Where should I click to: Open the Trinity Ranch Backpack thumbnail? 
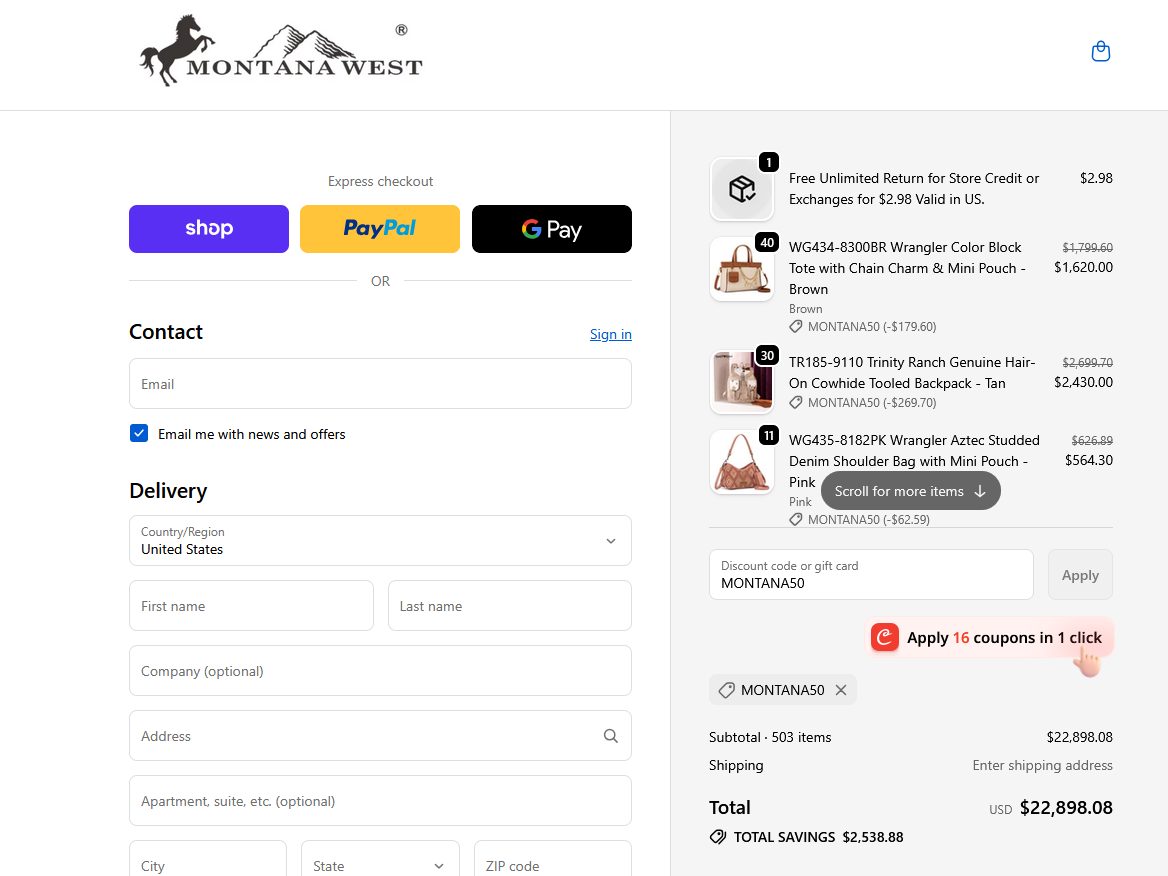pos(742,382)
